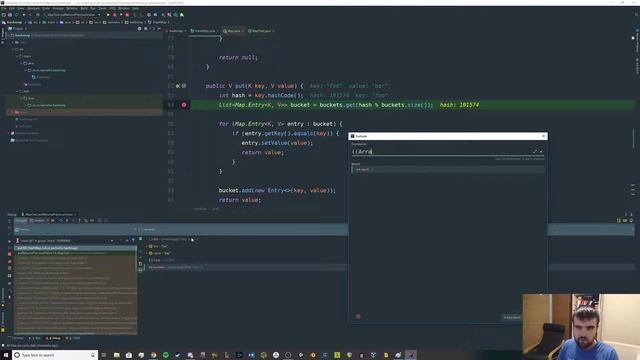Click the red Stop debug icon

[9, 254]
